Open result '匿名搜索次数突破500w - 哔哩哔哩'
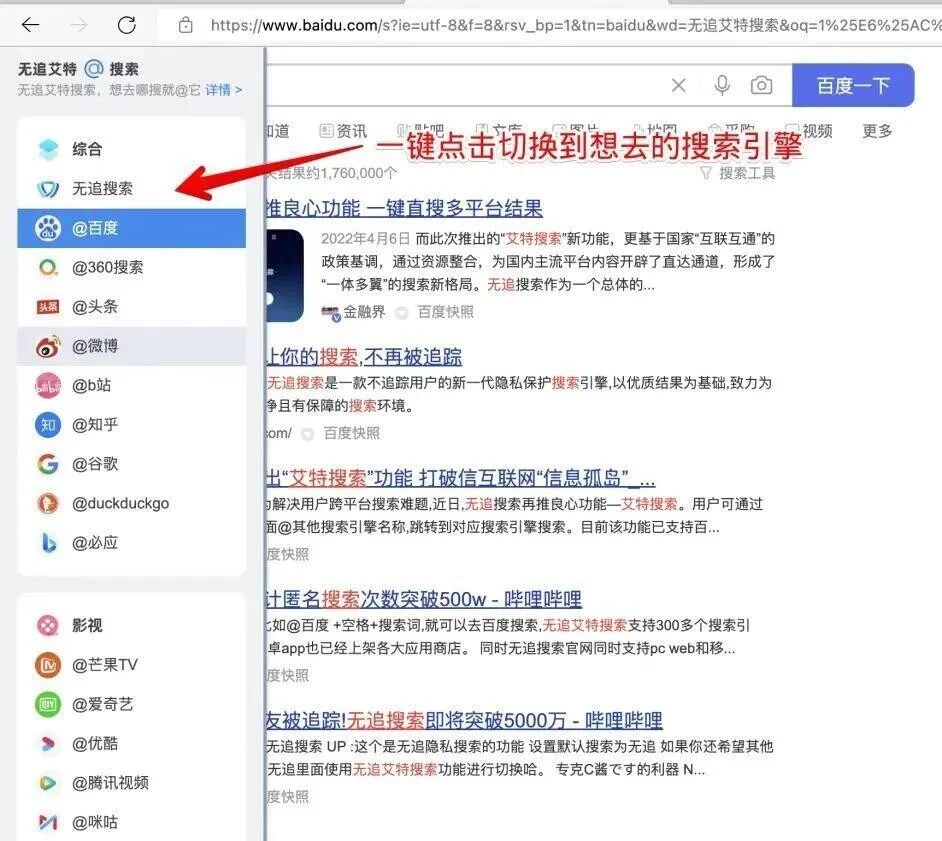 coord(424,599)
